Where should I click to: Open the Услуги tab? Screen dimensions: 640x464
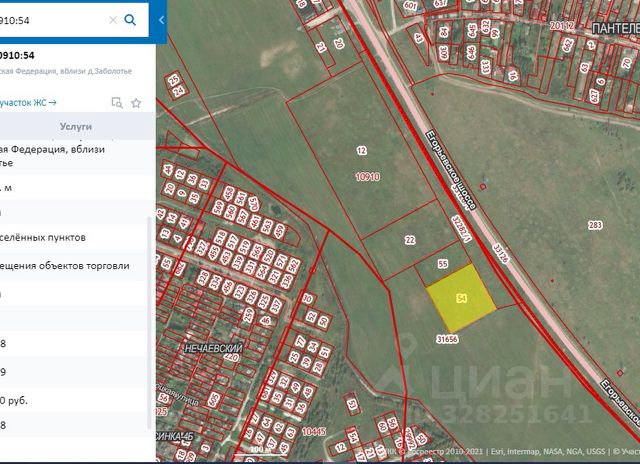(76, 127)
